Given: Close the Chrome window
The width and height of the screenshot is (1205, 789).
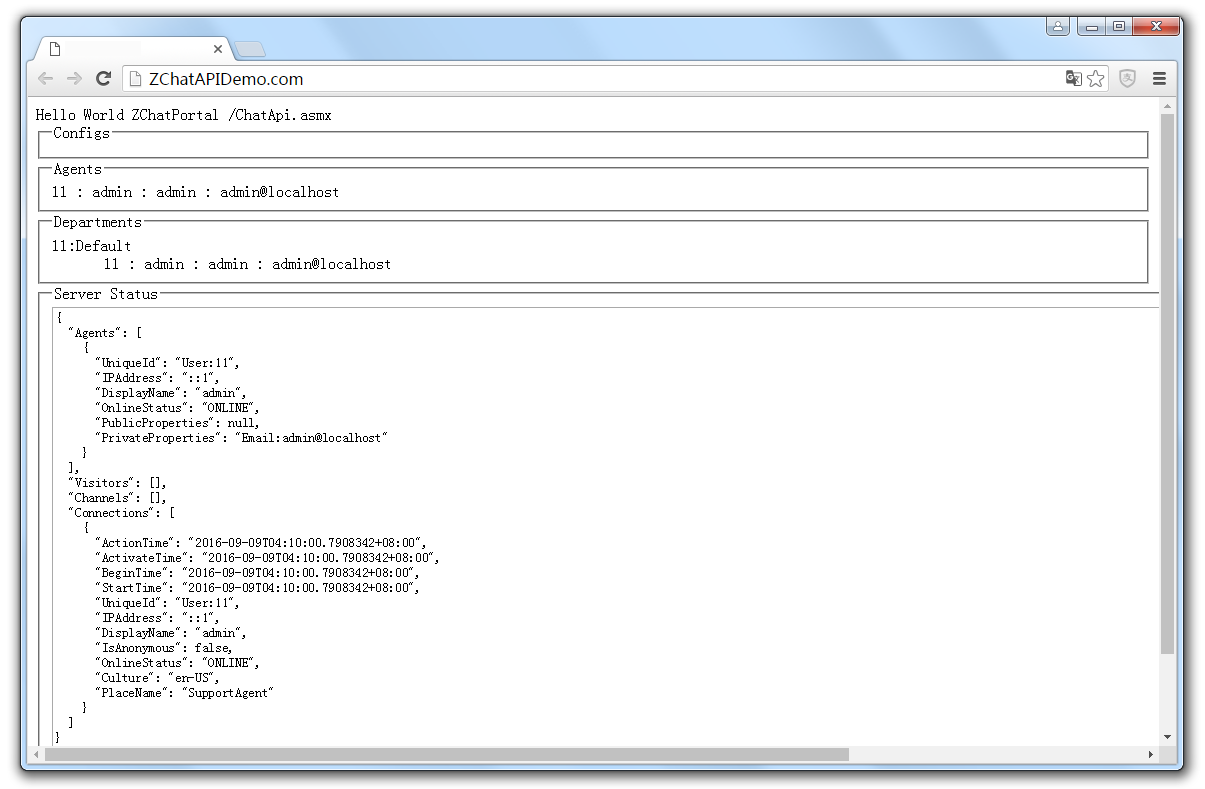Looking at the screenshot, I should [x=1154, y=26].
